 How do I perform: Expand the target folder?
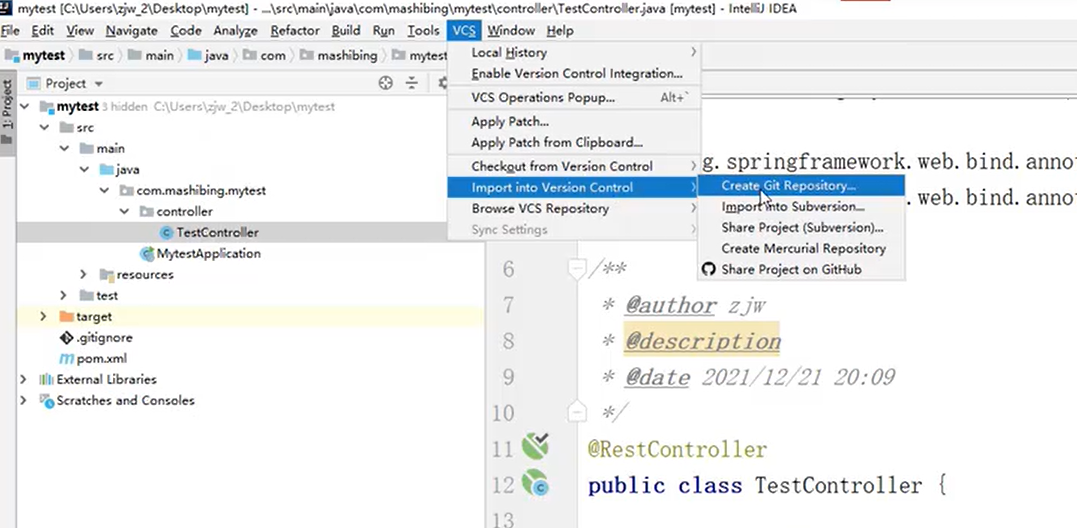pyautogui.click(x=43, y=317)
